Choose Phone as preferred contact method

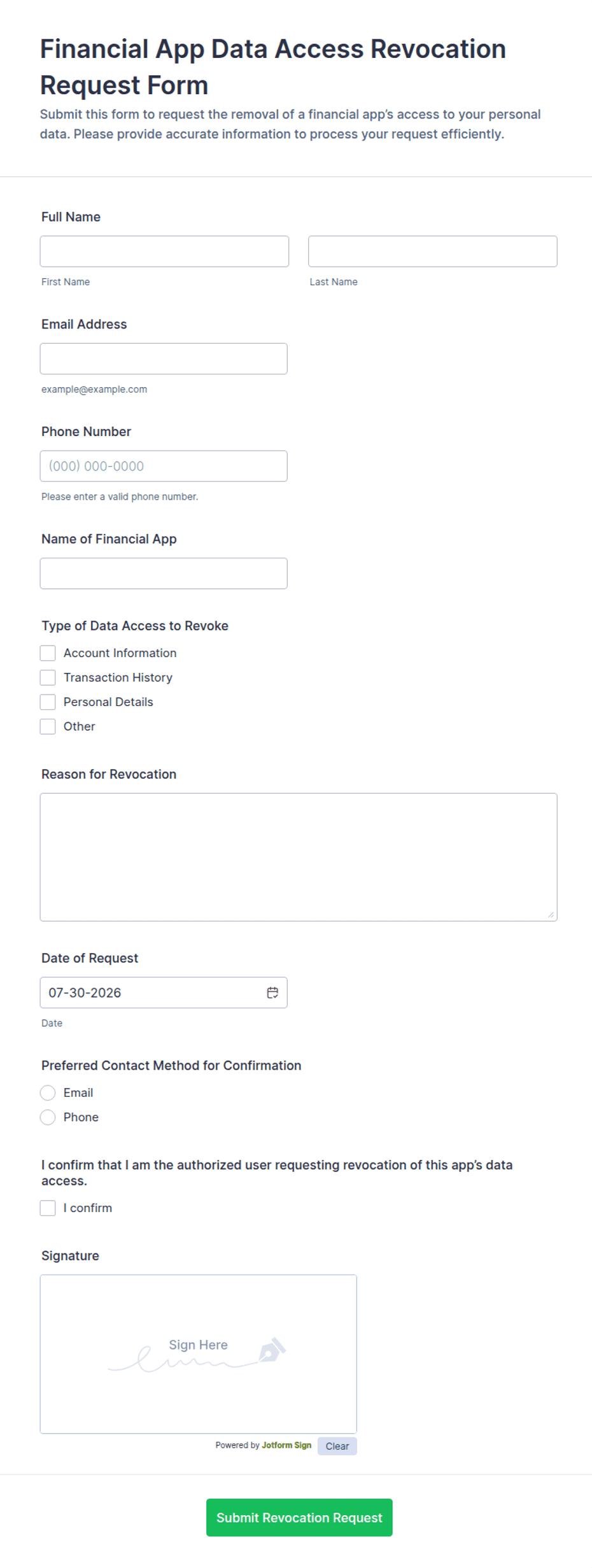pyautogui.click(x=48, y=1117)
